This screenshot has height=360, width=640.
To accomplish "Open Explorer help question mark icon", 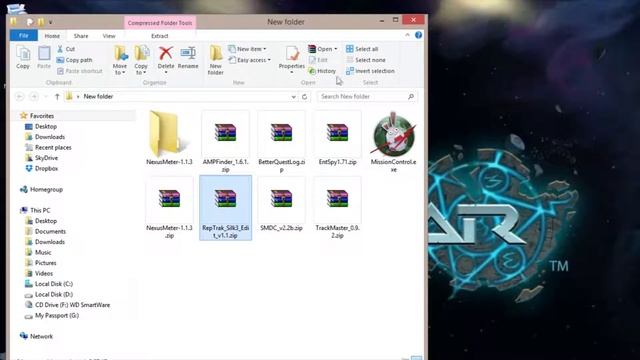I will point(418,35).
